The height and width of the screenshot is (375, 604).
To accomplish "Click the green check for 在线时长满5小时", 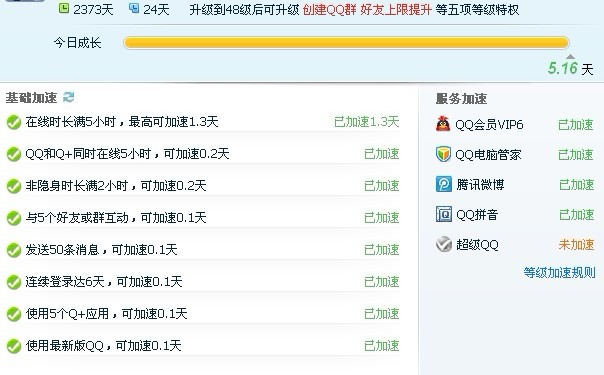I will 14,122.
